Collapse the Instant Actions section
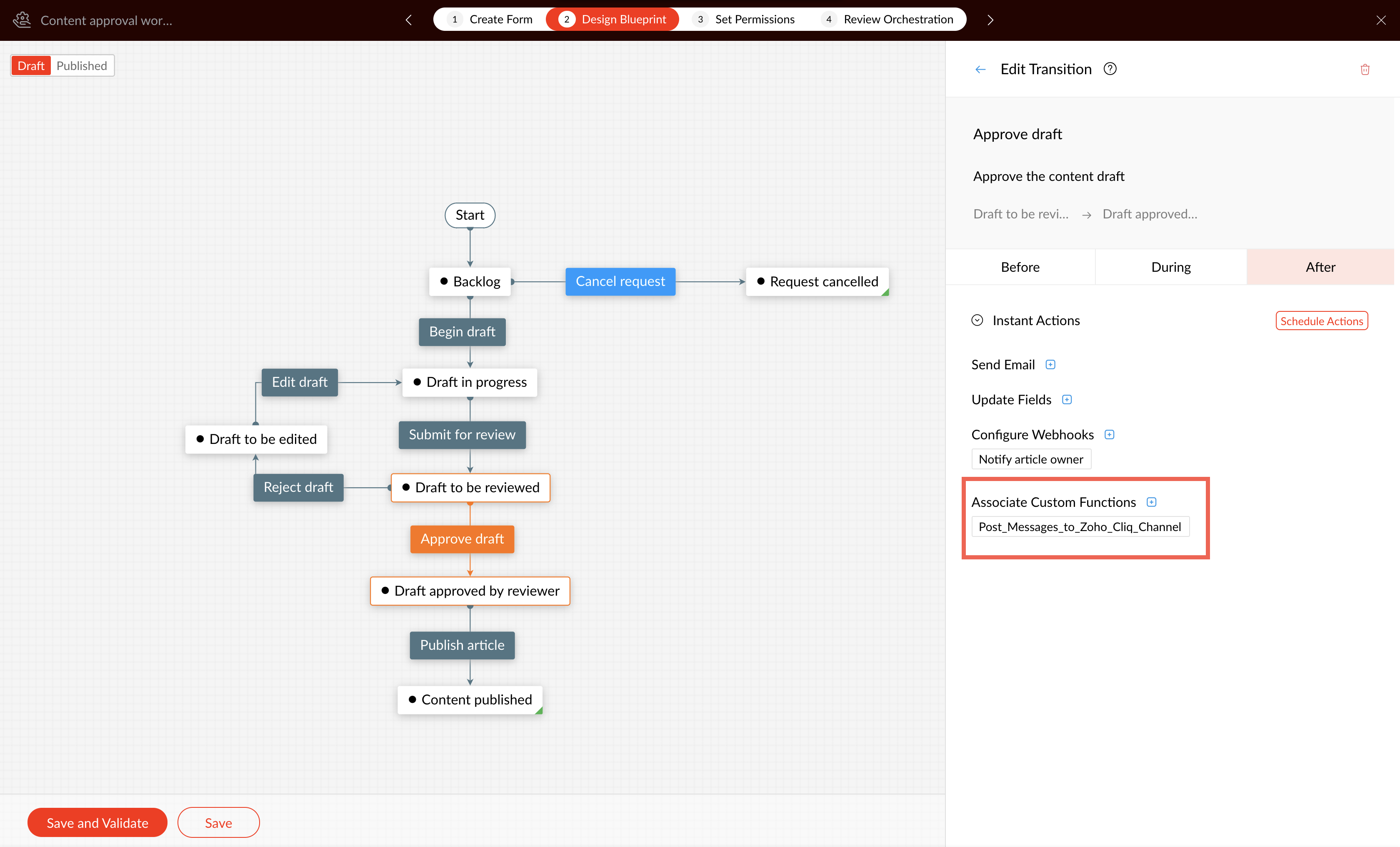Image resolution: width=1400 pixels, height=847 pixels. [977, 320]
